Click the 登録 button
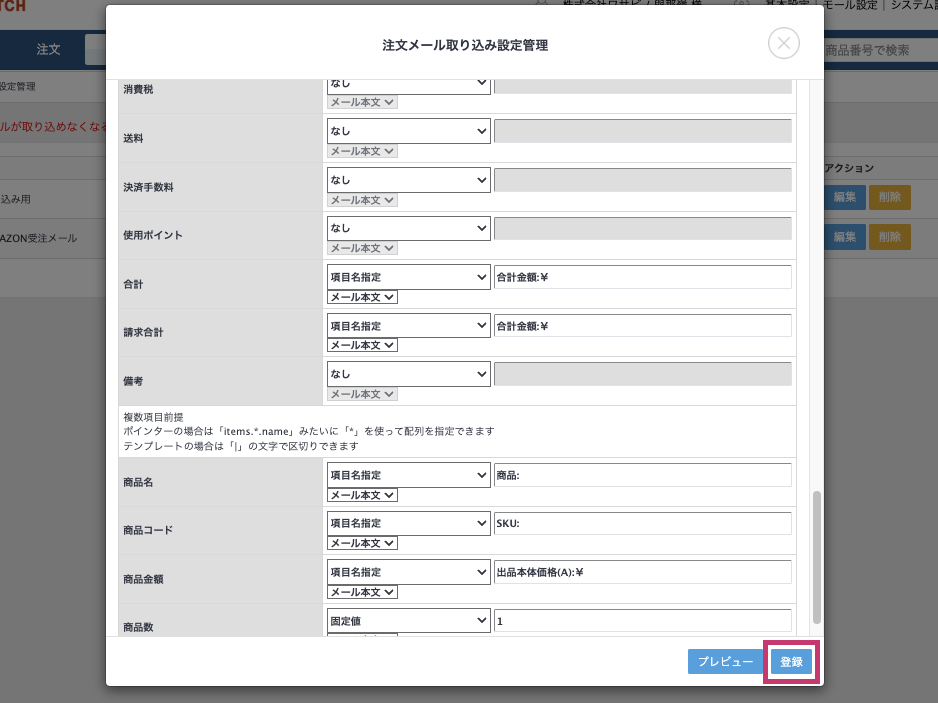 791,662
